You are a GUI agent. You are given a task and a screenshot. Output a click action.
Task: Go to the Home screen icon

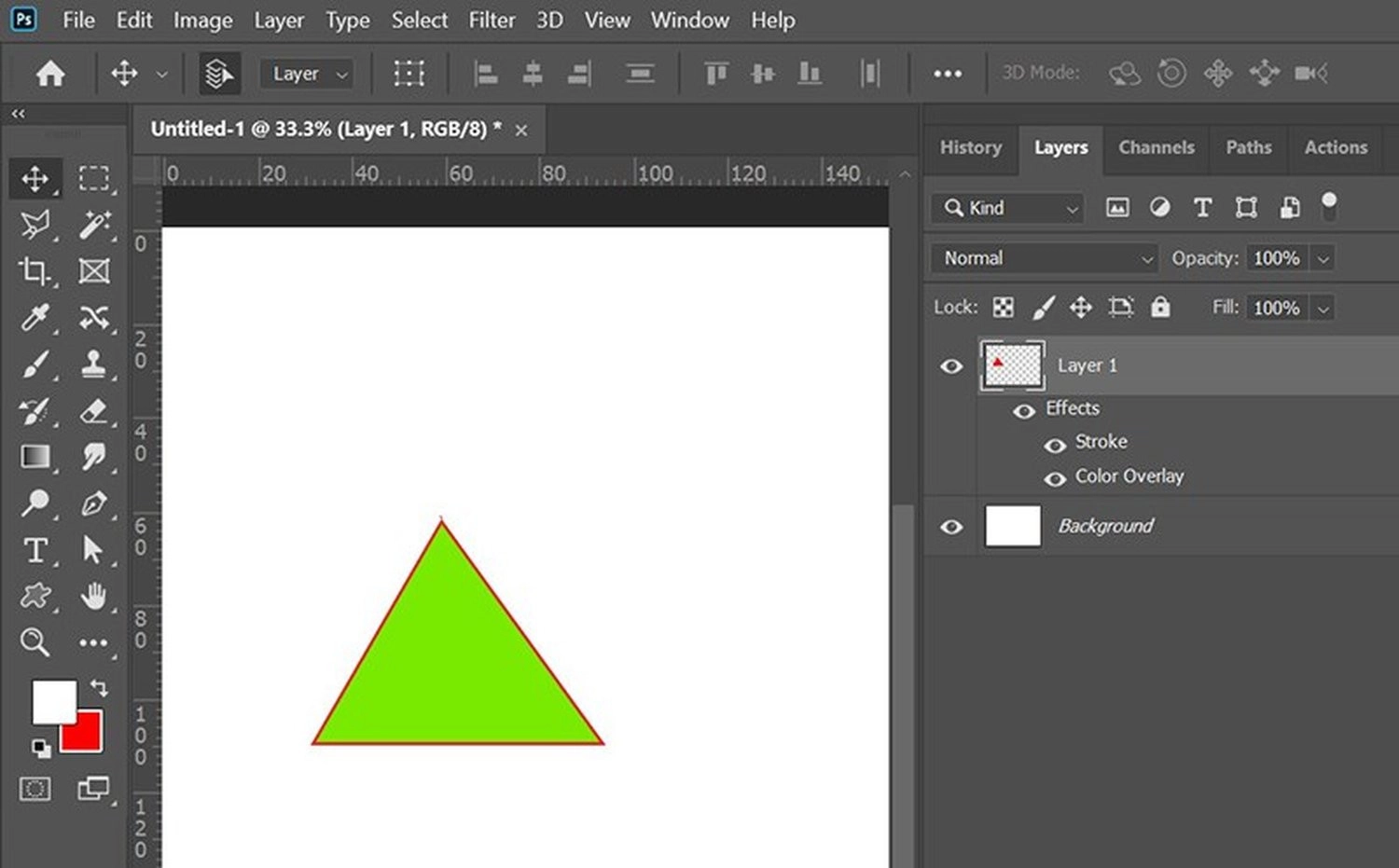click(50, 73)
